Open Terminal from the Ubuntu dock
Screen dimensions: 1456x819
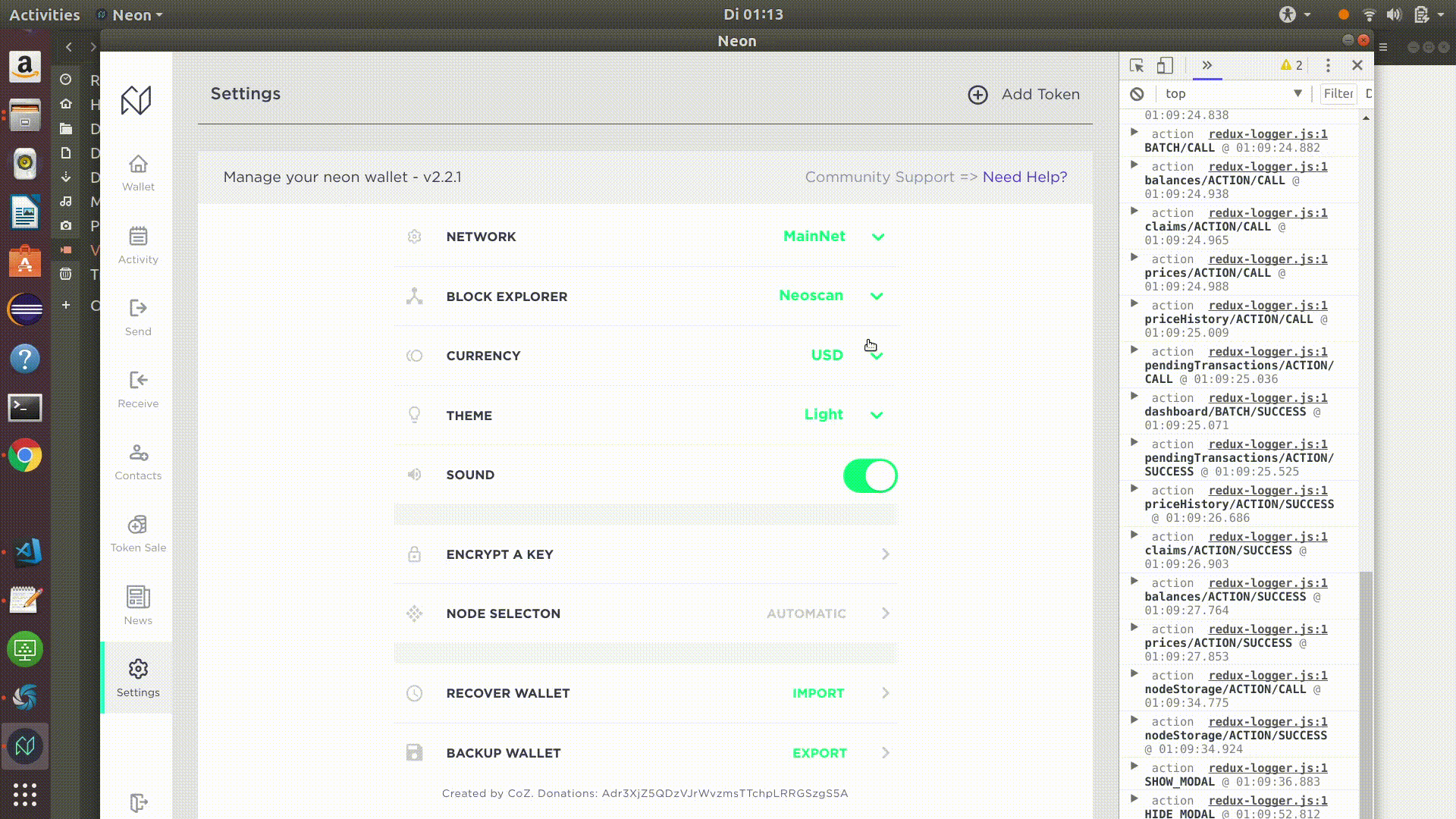coord(25,407)
